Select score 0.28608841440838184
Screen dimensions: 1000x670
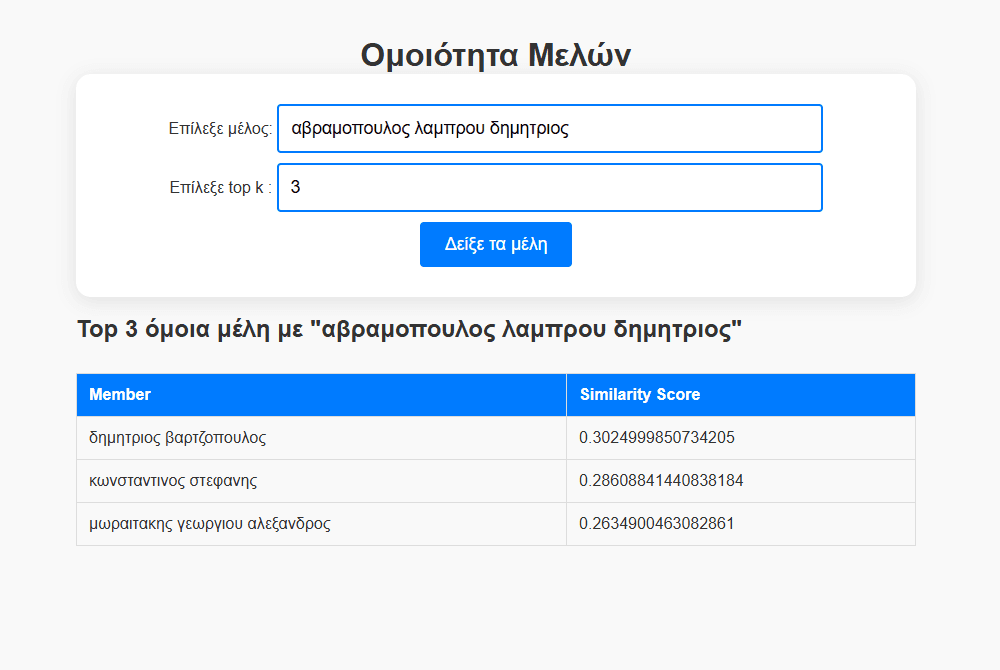coord(661,481)
